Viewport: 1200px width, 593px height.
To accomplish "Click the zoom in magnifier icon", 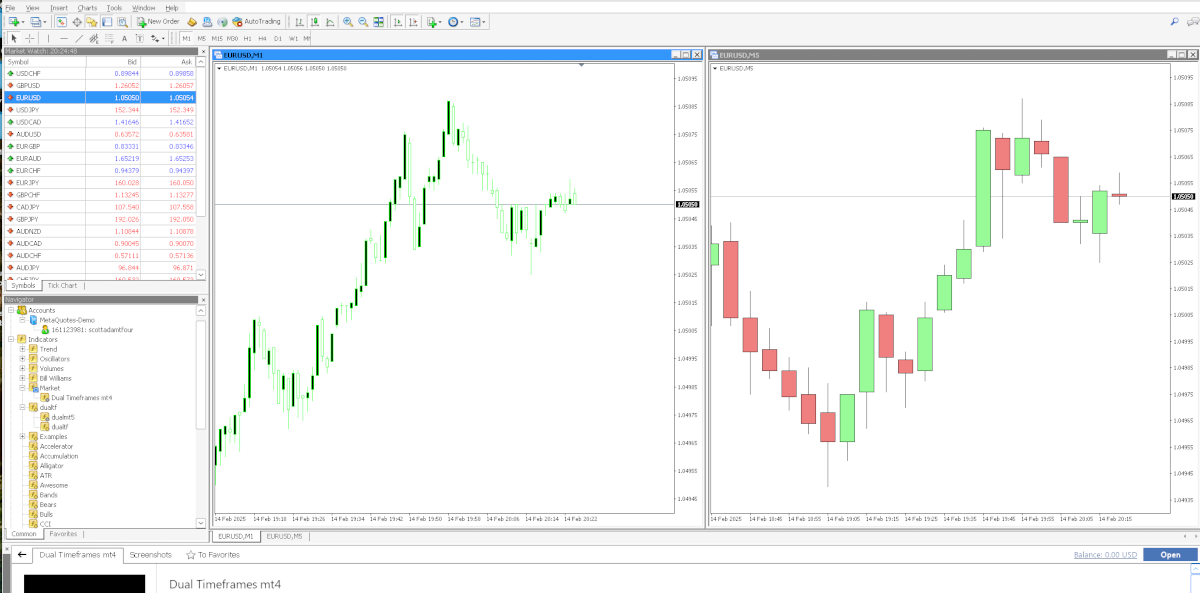I will click(347, 21).
